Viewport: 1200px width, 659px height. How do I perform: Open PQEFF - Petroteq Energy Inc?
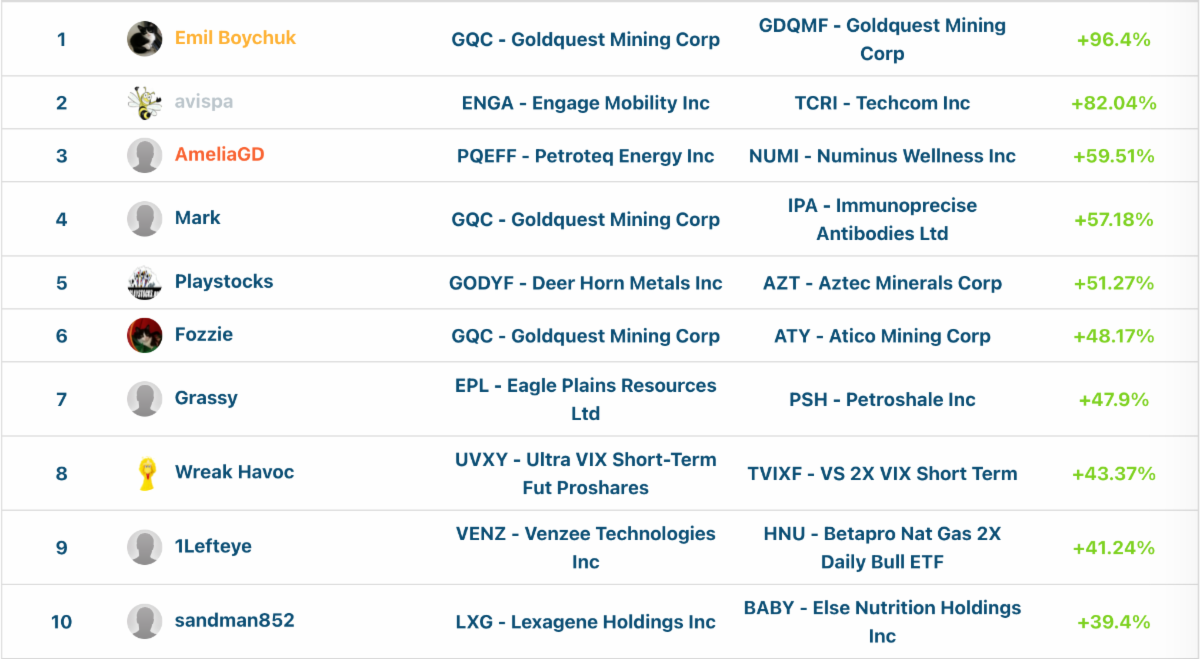[x=585, y=156]
